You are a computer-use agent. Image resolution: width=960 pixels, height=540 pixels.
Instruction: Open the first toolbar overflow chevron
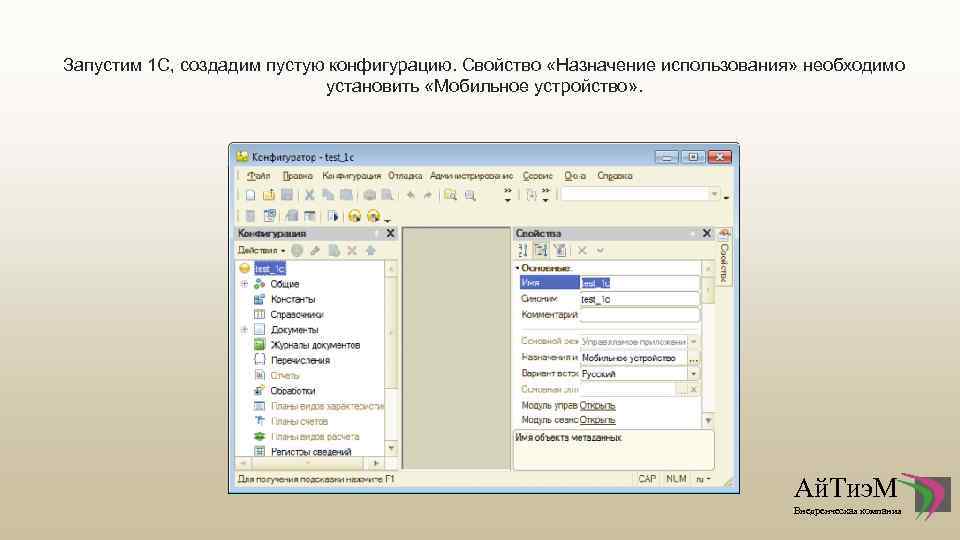508,195
